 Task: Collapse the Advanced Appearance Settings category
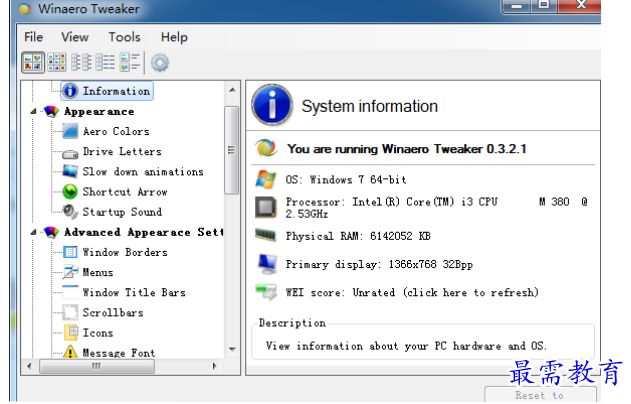[x=35, y=232]
